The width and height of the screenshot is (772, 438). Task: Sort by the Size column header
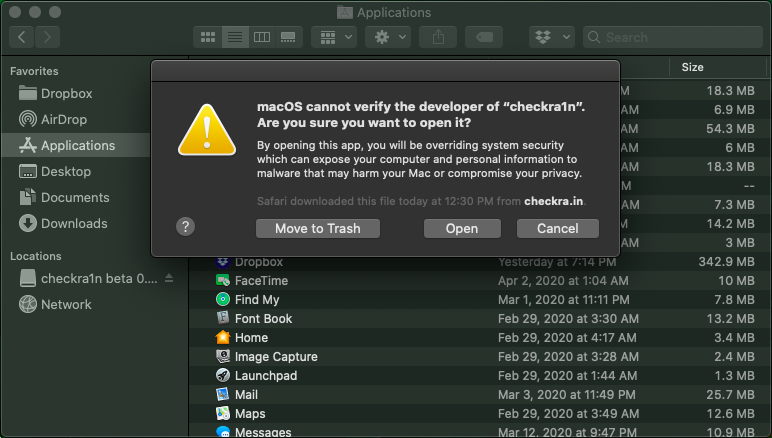click(x=692, y=67)
